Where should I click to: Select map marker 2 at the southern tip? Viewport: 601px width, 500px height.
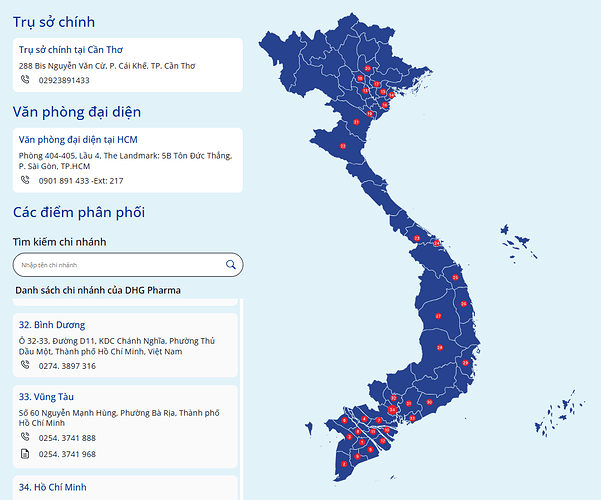point(344,464)
